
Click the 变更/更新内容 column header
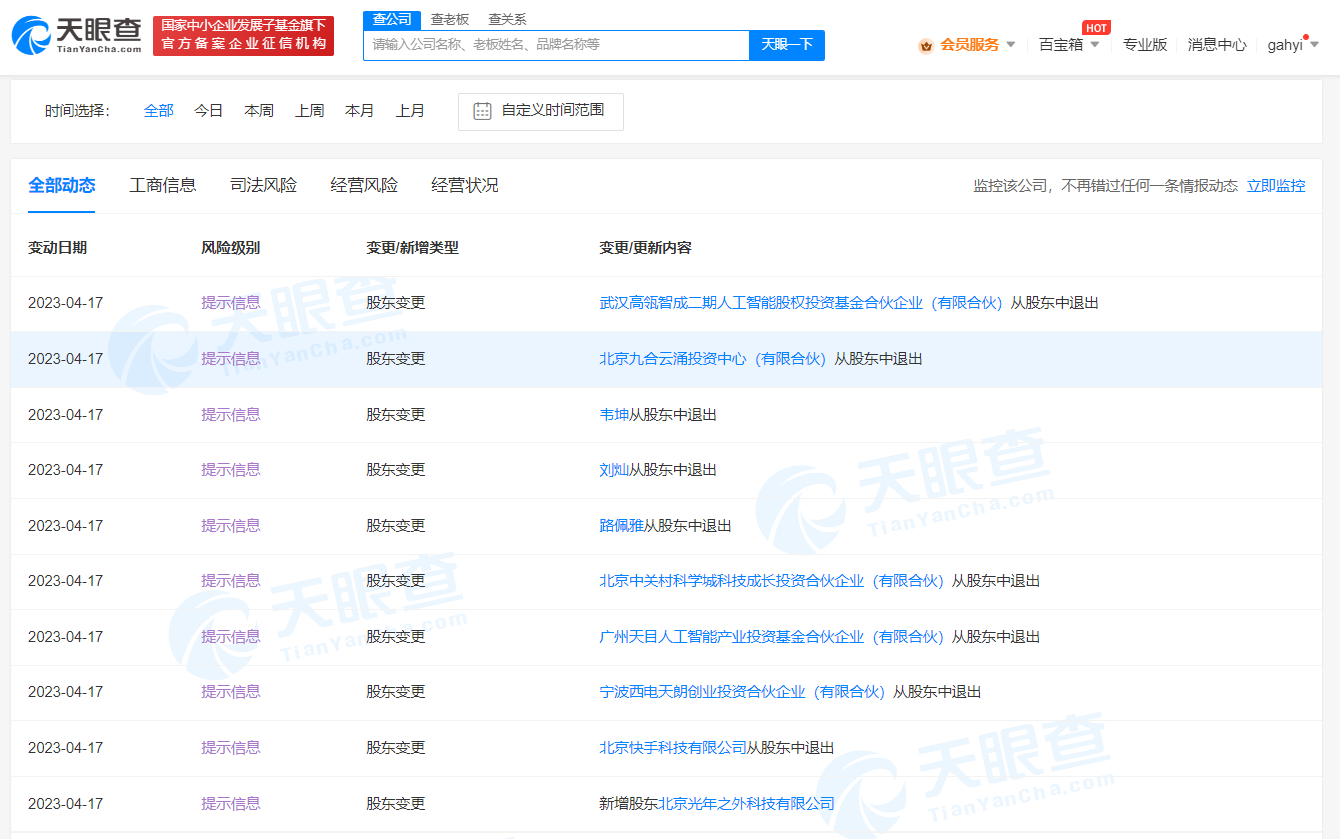tap(645, 248)
